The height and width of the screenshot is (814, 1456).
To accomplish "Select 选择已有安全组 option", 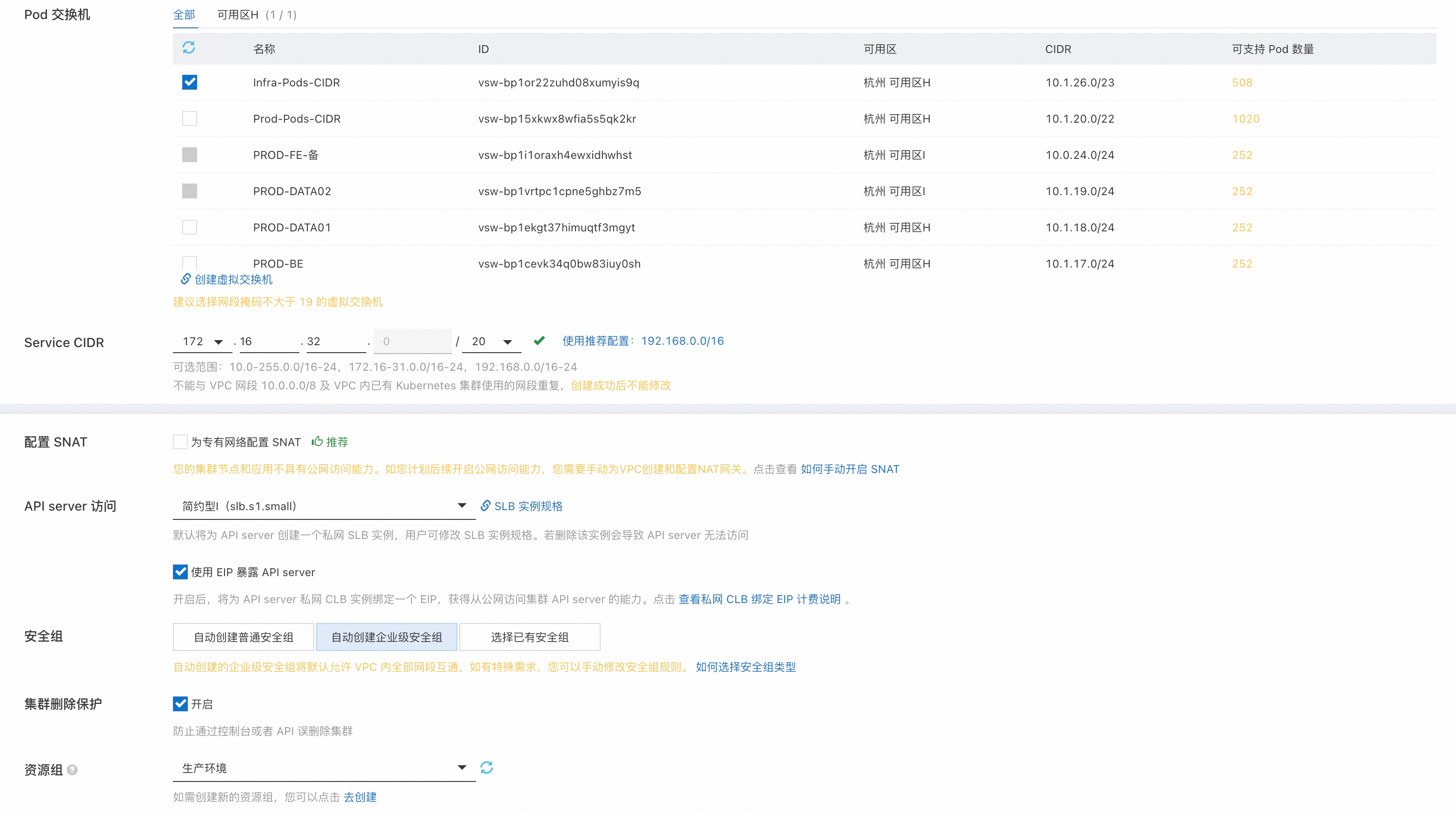I will coord(529,637).
